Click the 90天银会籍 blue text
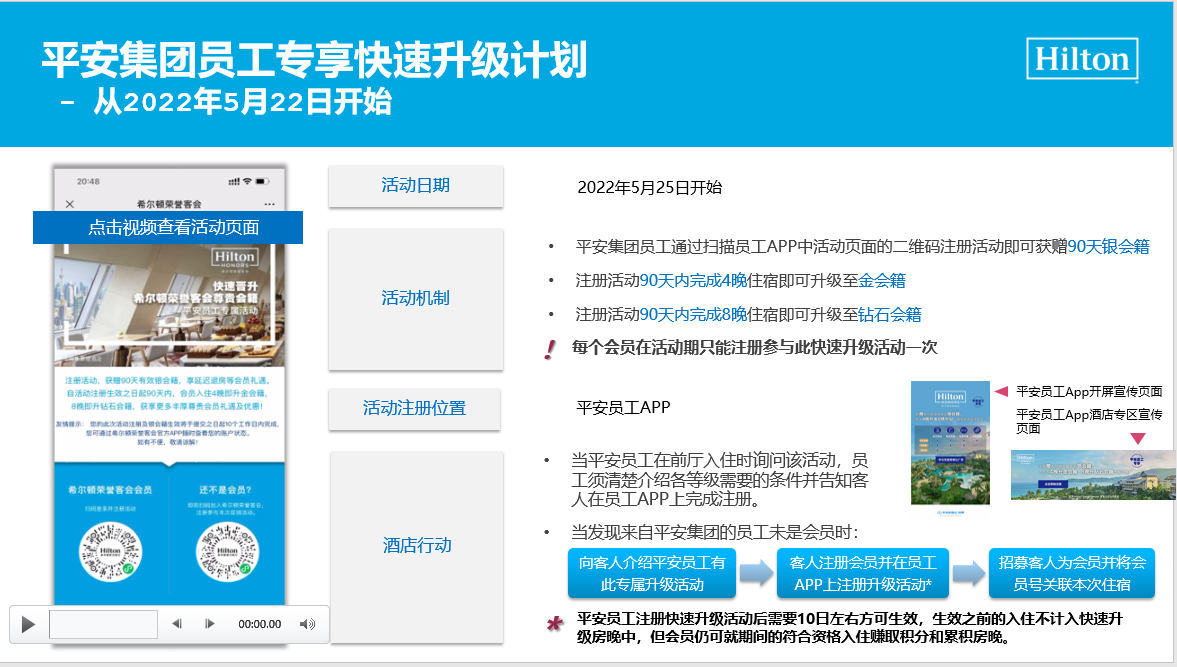Image resolution: width=1177 pixels, height=667 pixels. click(1108, 247)
